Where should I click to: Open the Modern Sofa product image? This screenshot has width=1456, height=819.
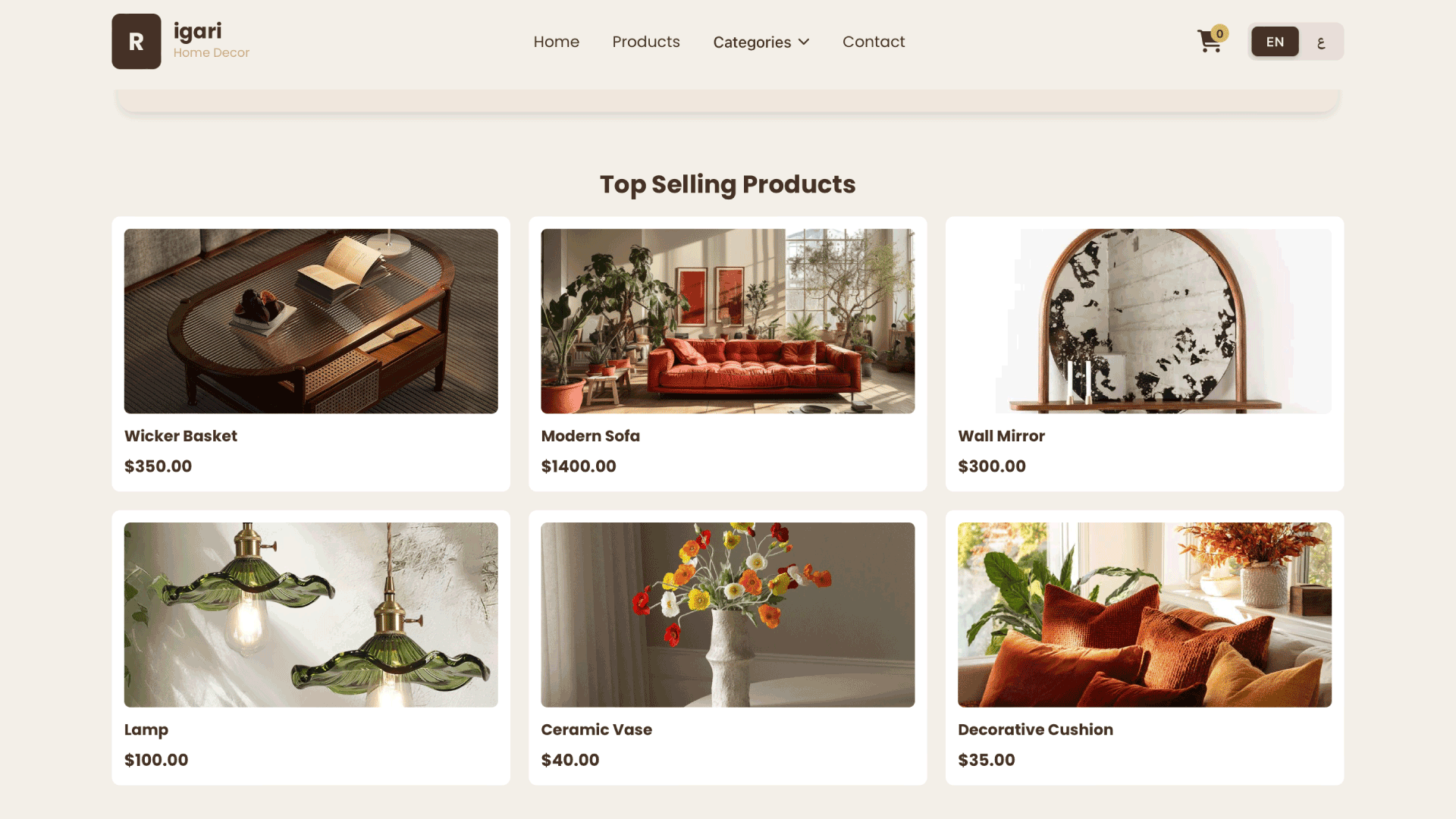coord(728,321)
